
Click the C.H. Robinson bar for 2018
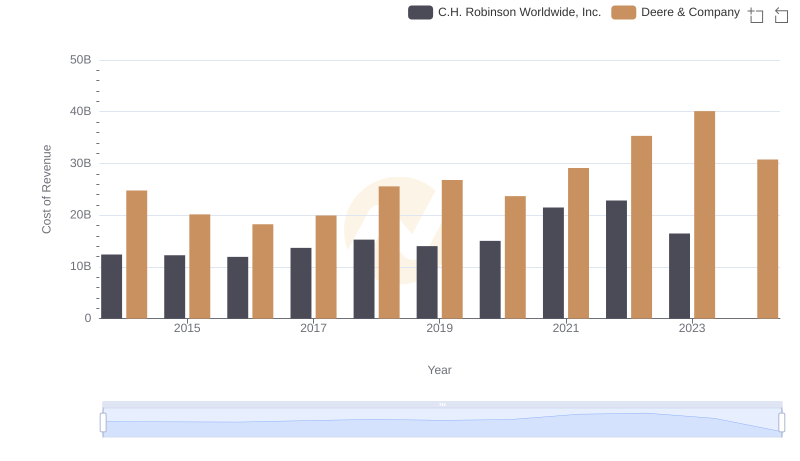[x=364, y=279]
